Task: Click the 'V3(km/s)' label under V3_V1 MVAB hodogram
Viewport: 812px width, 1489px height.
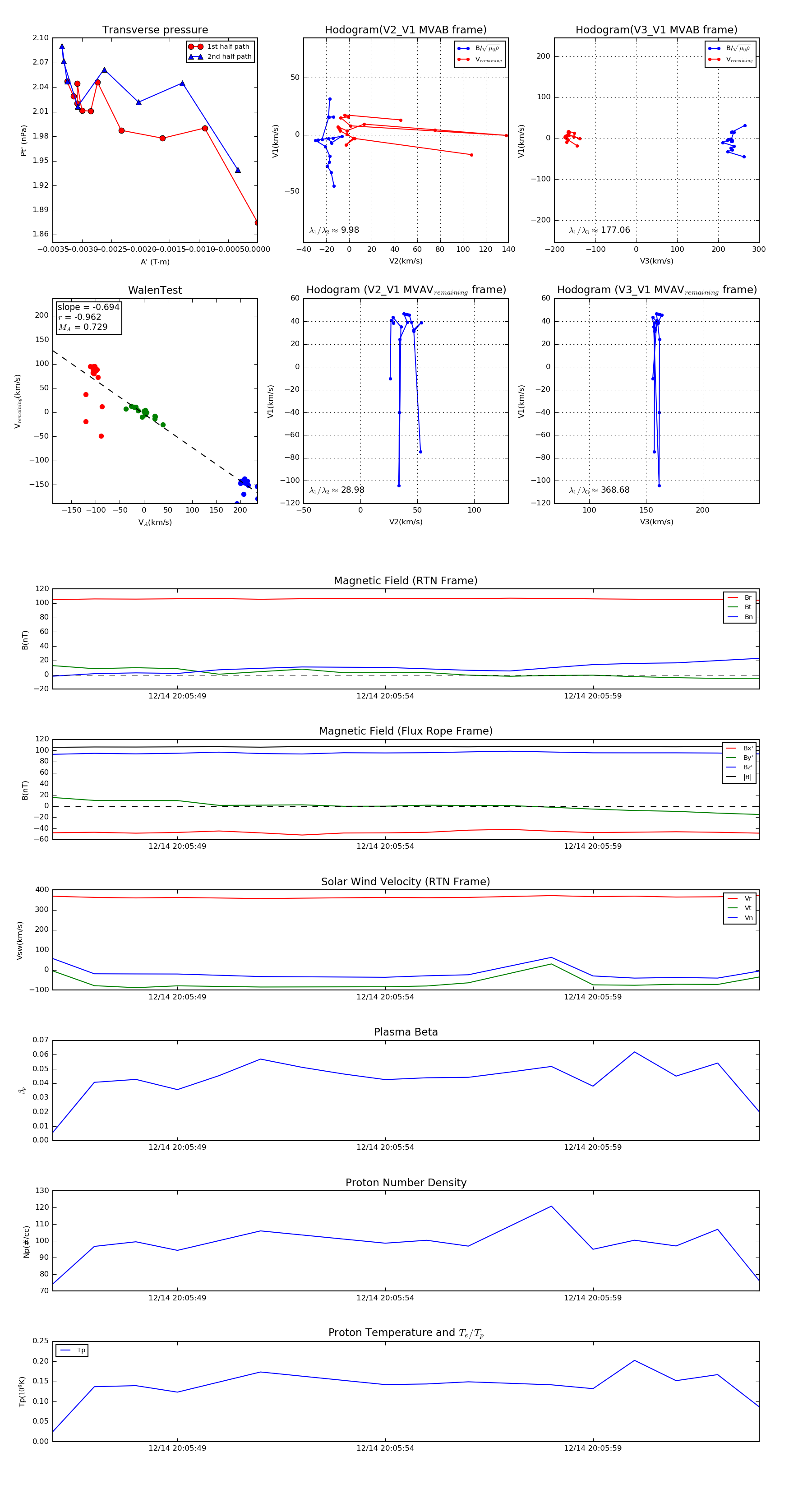Action: (x=656, y=261)
